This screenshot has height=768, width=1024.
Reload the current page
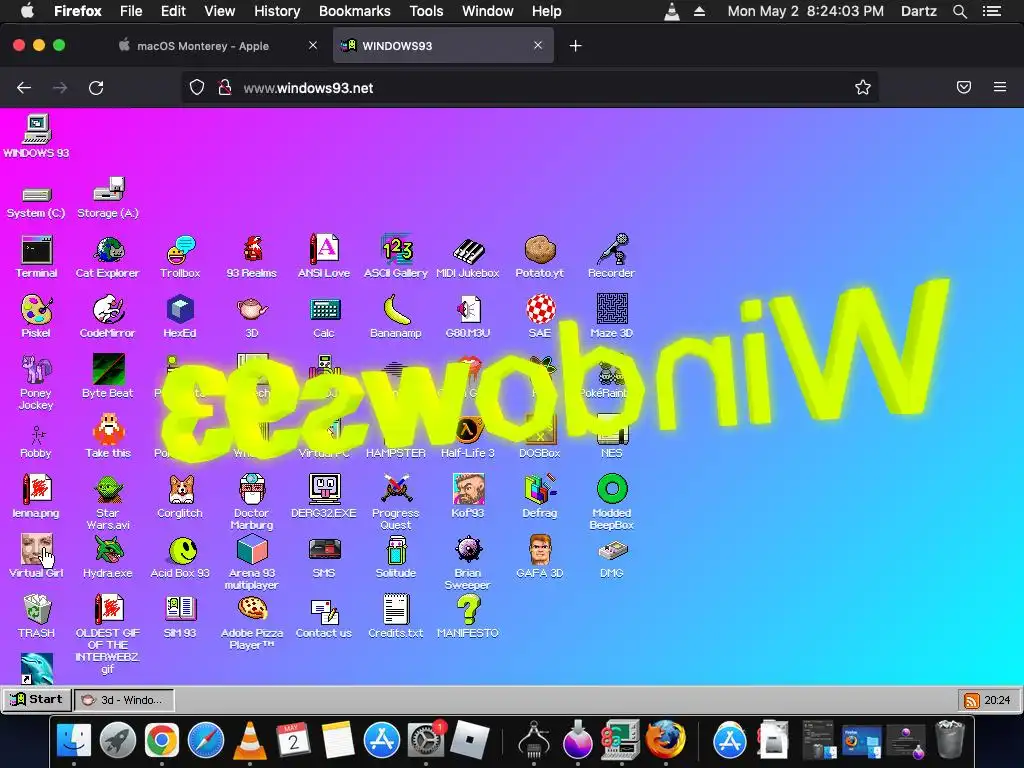(96, 88)
